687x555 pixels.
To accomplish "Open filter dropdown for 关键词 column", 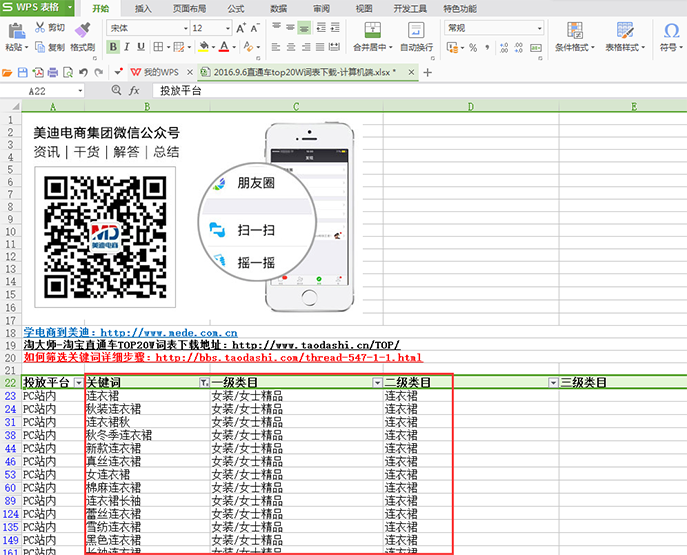I will (204, 383).
